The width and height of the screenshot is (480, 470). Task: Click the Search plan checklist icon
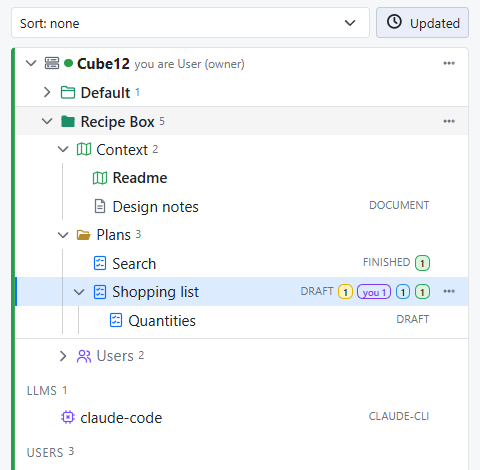[x=100, y=263]
